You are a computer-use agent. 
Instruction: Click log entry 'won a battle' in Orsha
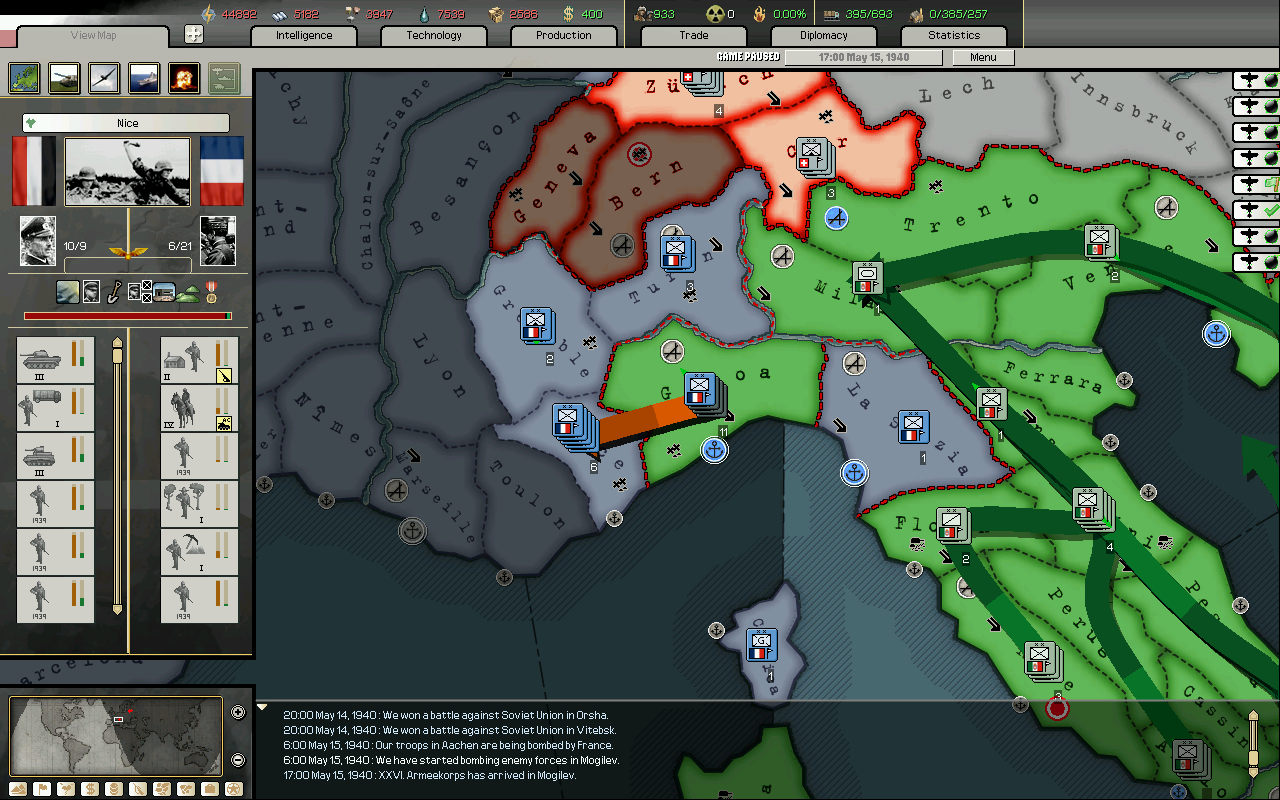coord(444,715)
